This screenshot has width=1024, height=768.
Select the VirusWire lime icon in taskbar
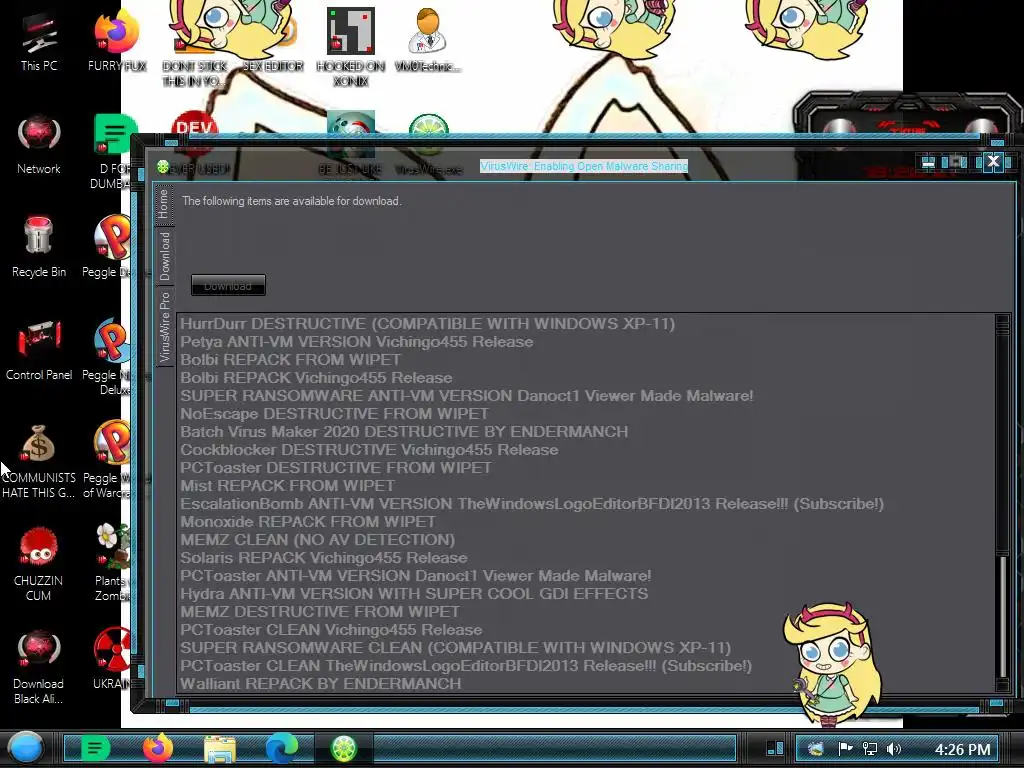[x=344, y=748]
